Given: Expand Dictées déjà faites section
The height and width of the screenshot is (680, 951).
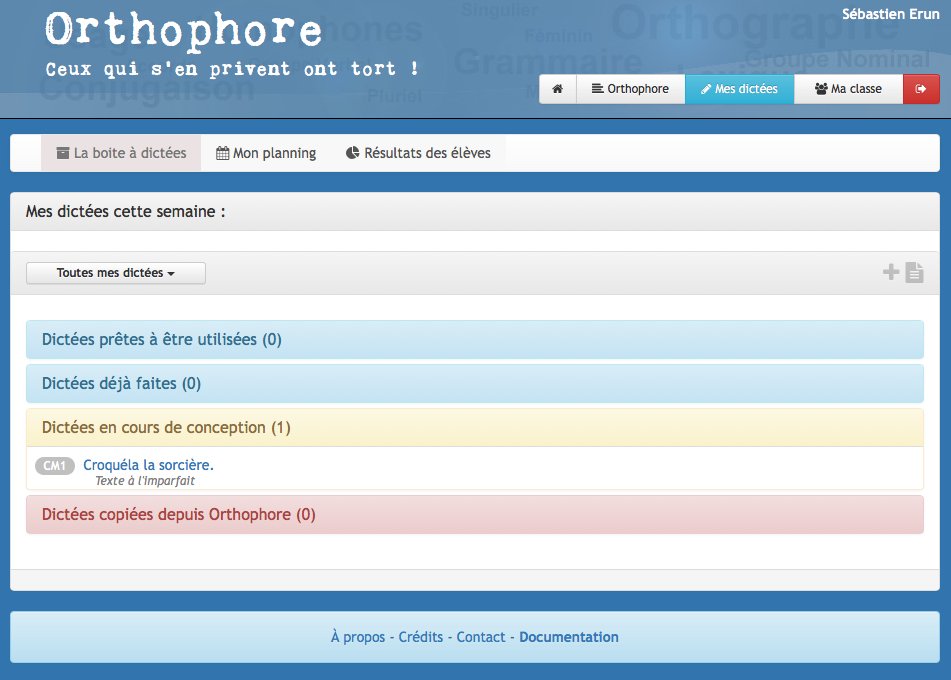Looking at the screenshot, I should [x=475, y=383].
